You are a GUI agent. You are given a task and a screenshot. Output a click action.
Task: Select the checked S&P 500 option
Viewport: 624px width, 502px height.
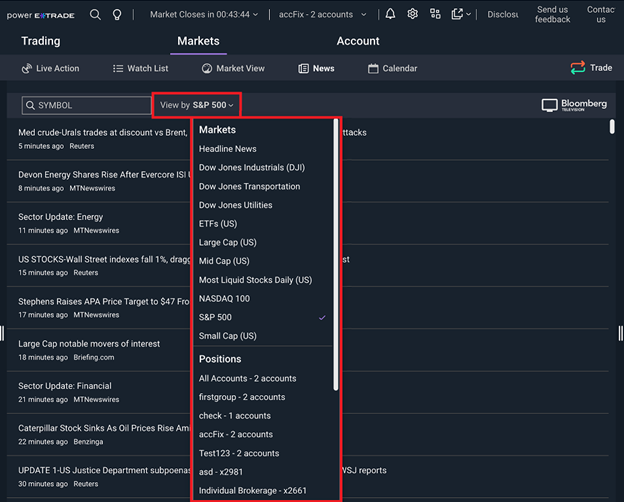[x=263, y=317]
